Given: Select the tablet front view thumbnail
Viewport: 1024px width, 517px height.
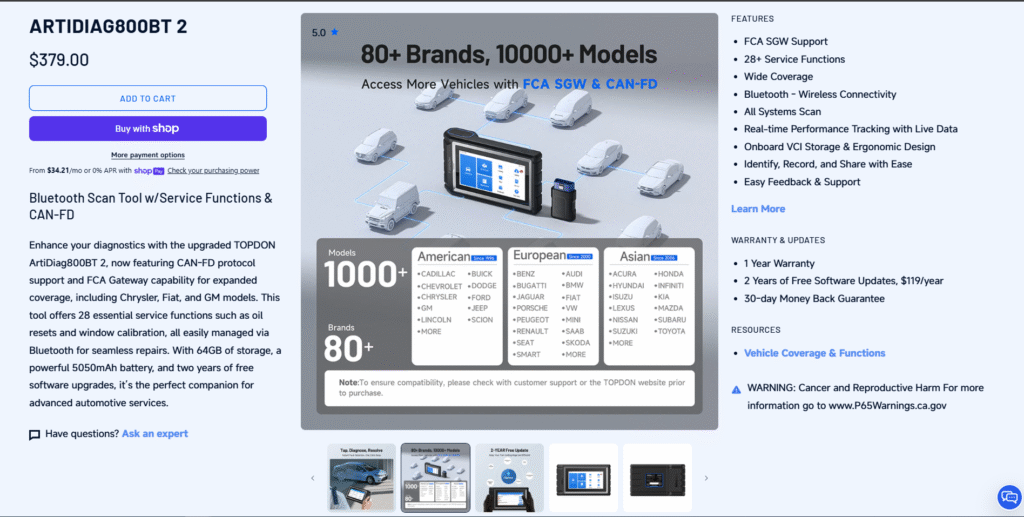Looking at the screenshot, I should click(583, 478).
